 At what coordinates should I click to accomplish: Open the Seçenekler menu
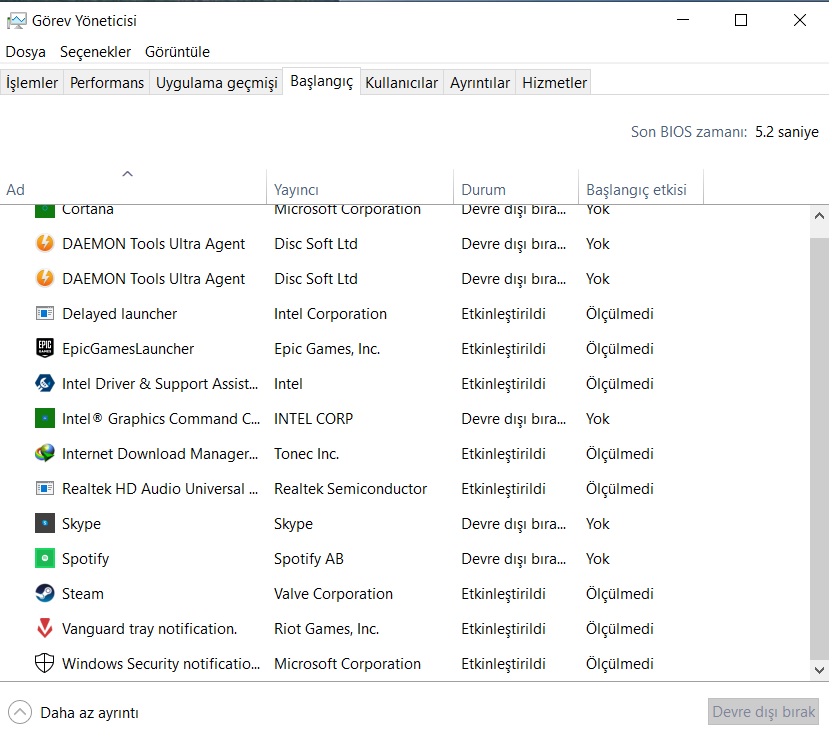point(96,52)
